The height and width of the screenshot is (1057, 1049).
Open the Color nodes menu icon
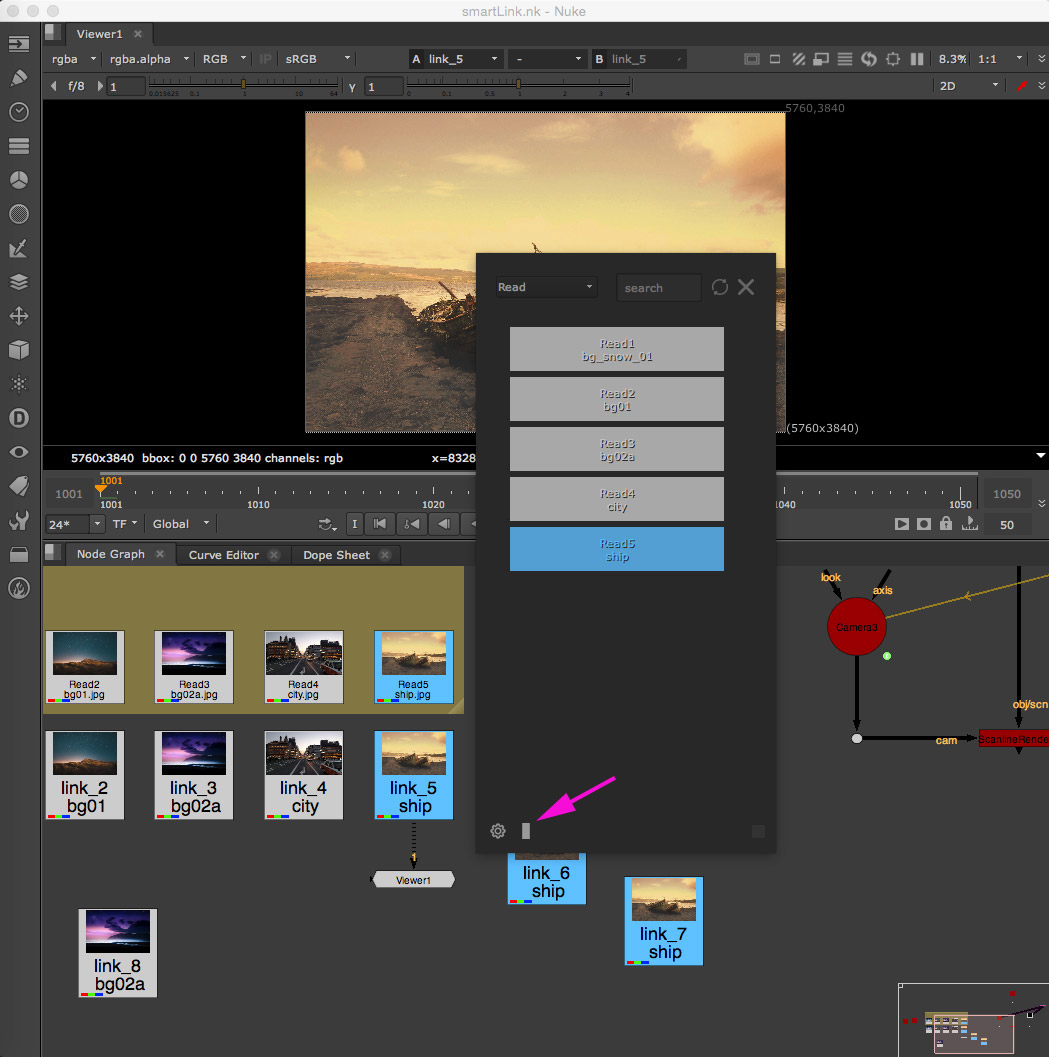point(18,180)
